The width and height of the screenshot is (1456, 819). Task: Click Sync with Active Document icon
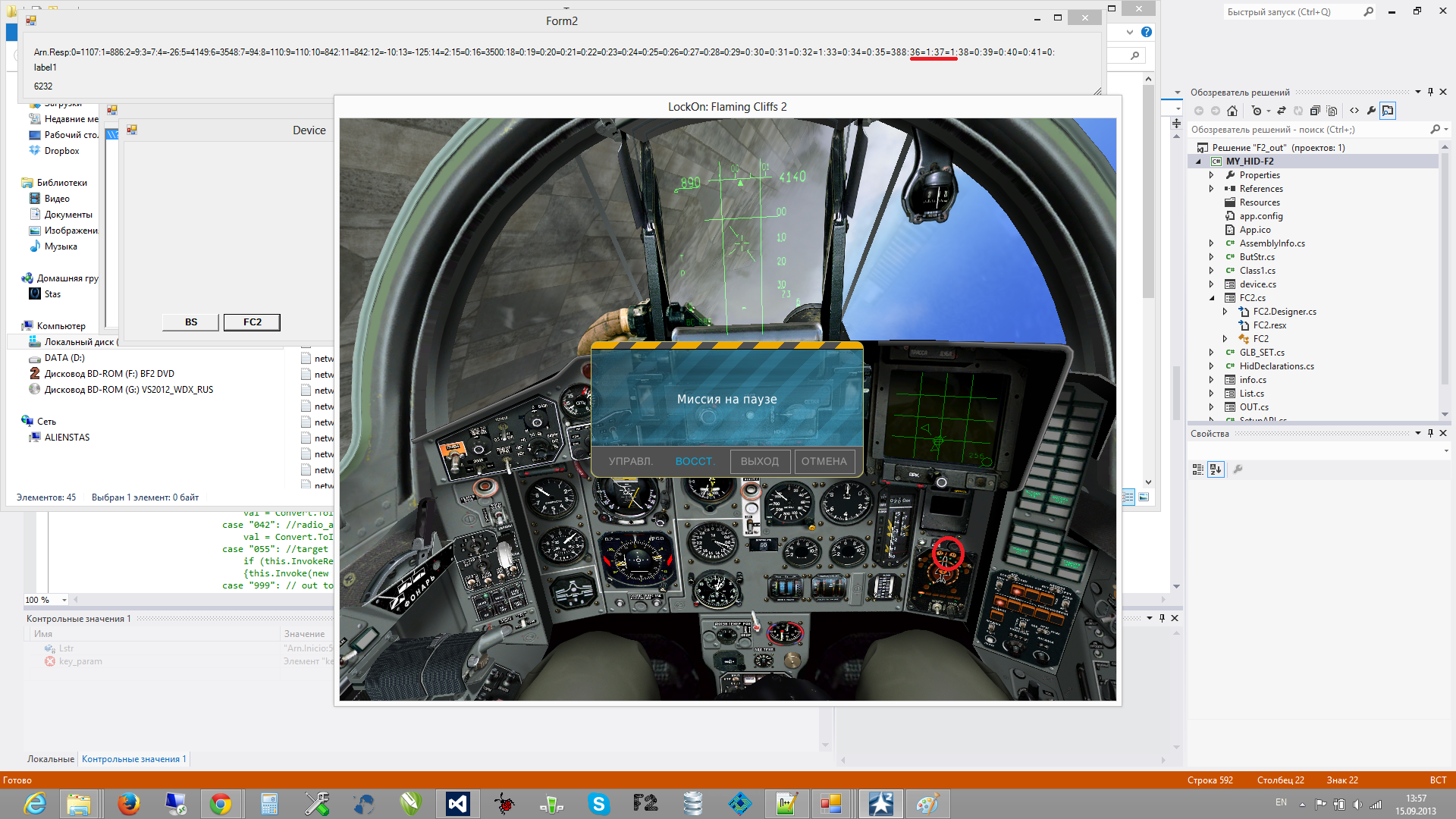point(1282,111)
